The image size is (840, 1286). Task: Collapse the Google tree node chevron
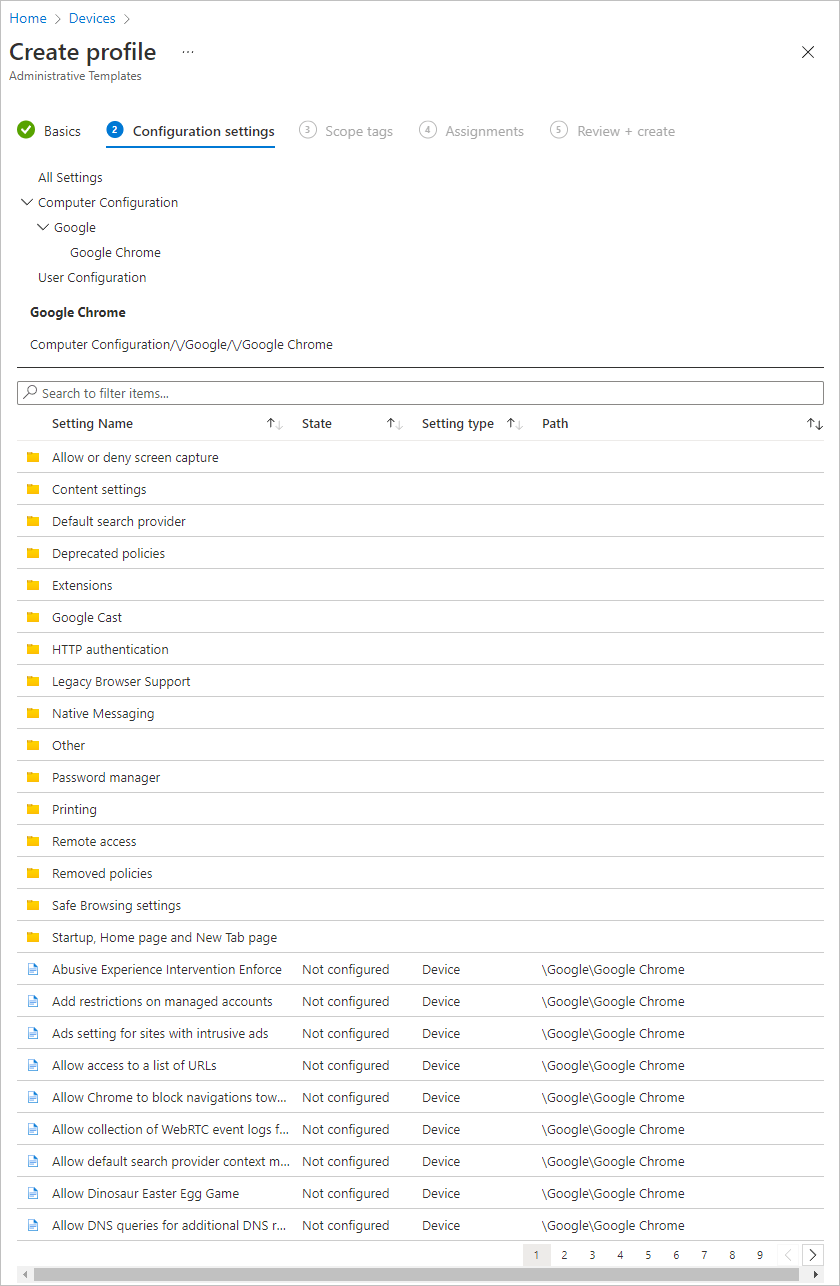(x=42, y=227)
